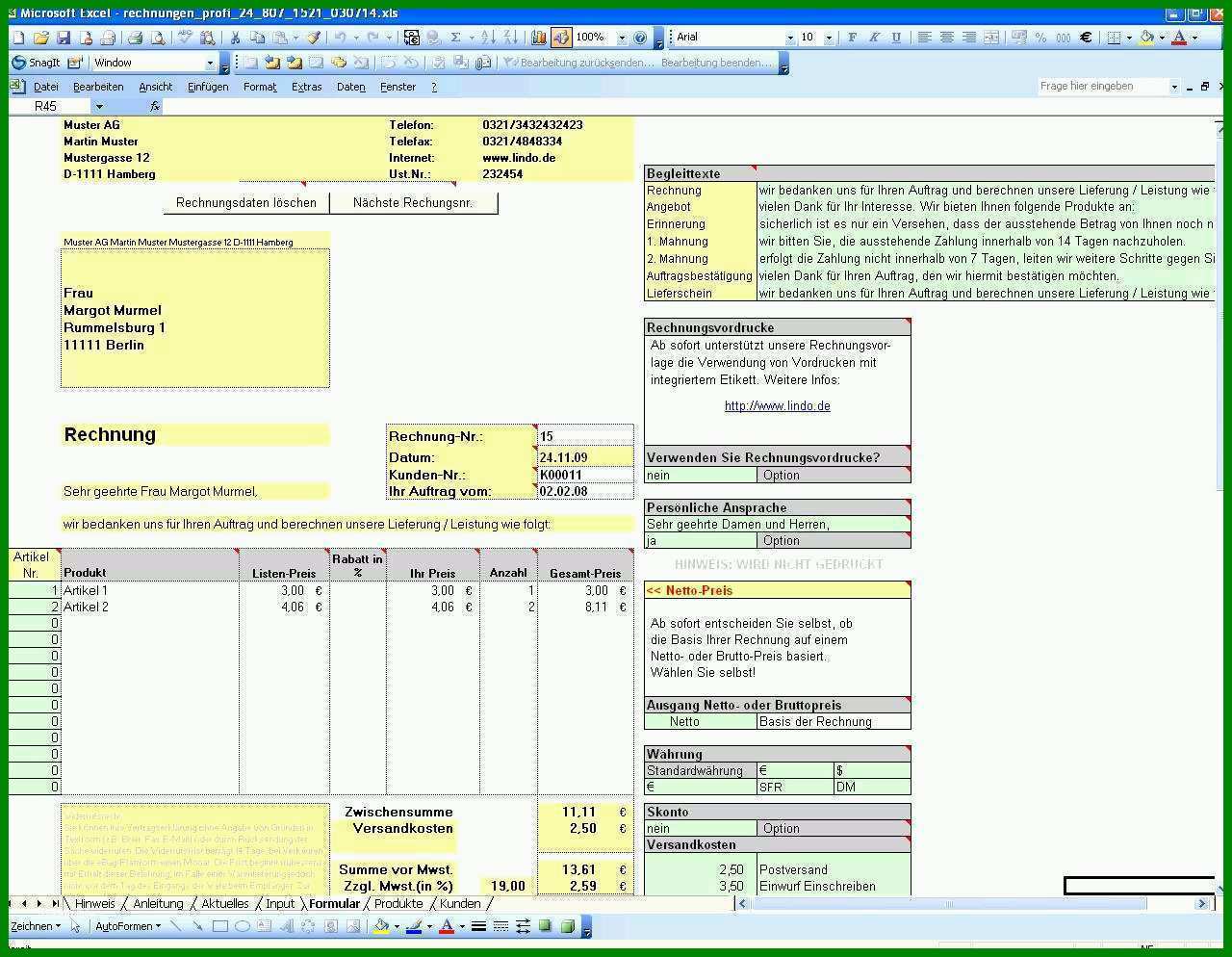Sort ascending with the A-Z icon
The height and width of the screenshot is (957, 1232).
[x=488, y=38]
